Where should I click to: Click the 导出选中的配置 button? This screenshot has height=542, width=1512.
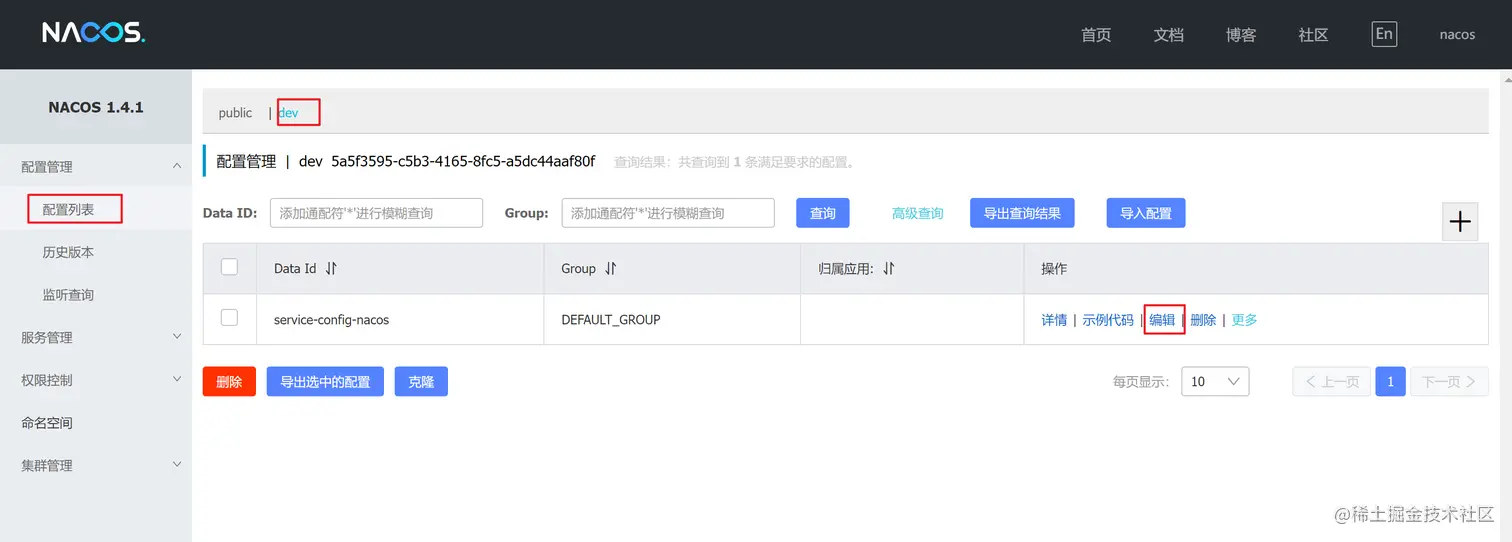(325, 381)
